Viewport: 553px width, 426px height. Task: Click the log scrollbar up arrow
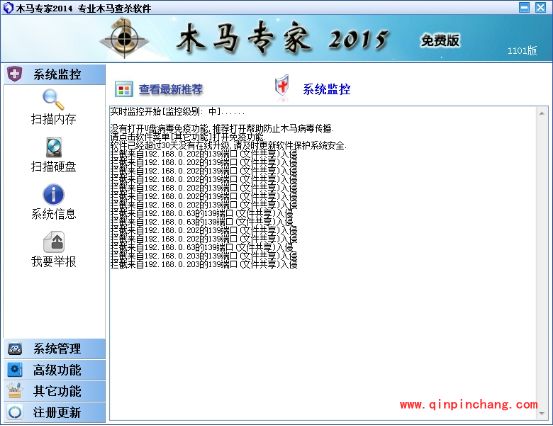542,114
